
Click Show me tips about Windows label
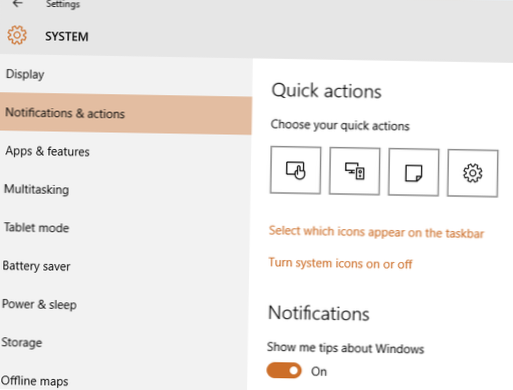345,348
